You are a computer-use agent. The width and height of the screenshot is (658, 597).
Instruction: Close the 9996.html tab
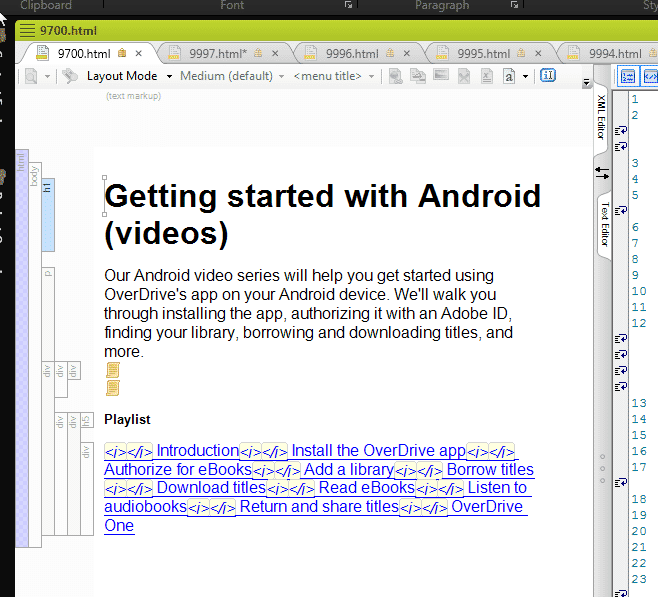coord(407,53)
